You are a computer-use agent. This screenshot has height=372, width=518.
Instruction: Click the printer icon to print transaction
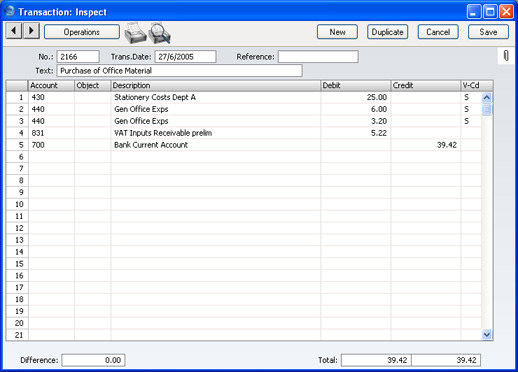(135, 33)
